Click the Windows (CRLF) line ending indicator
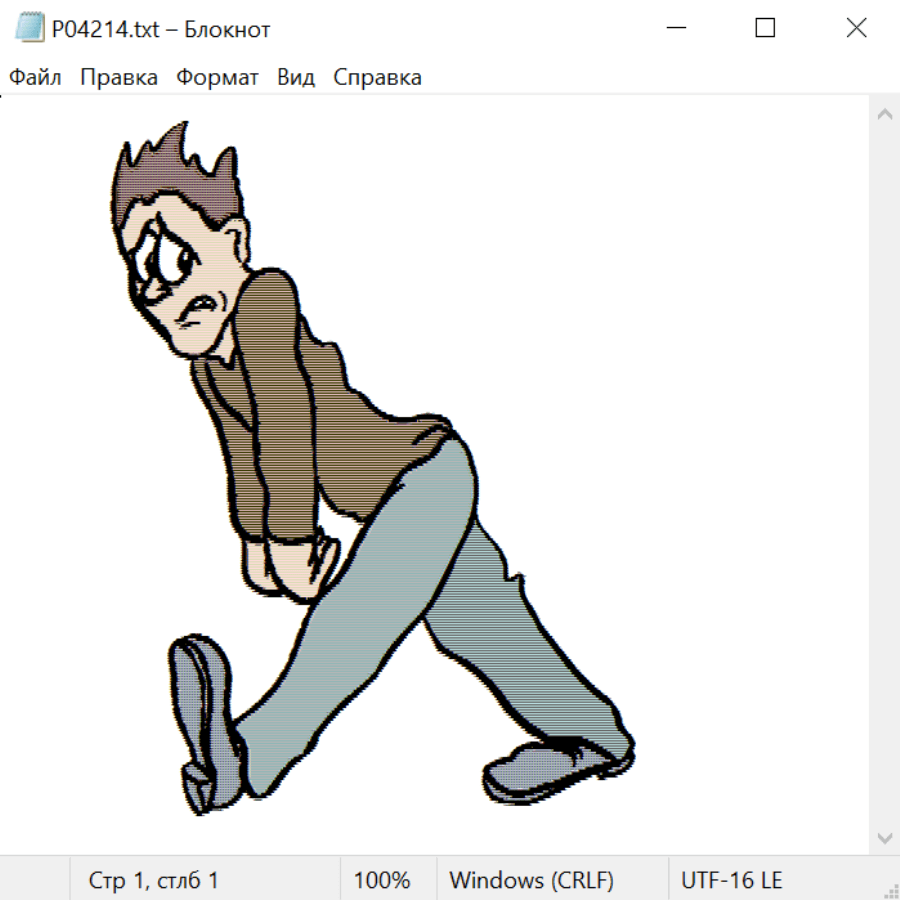 [x=531, y=880]
